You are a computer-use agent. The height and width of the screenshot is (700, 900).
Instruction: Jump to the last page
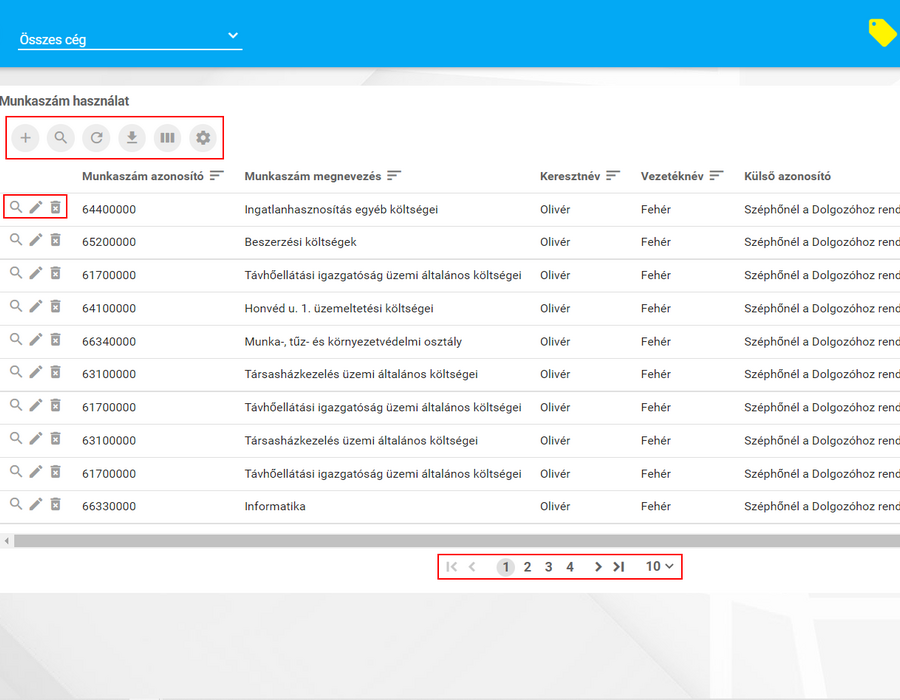[x=619, y=567]
